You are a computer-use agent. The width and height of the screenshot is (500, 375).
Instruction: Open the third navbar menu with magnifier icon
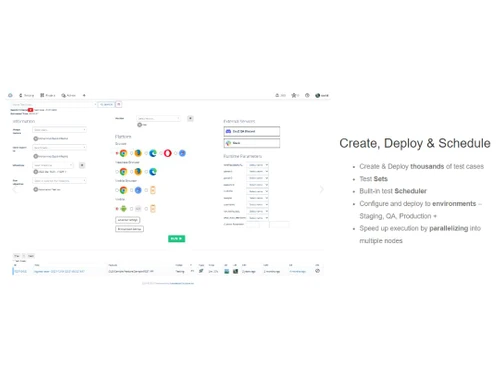pos(68,95)
